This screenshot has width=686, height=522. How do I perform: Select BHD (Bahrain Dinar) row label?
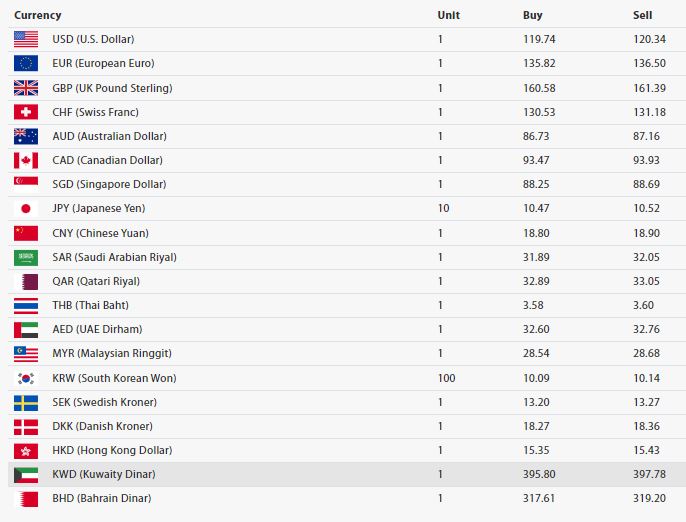click(102, 498)
